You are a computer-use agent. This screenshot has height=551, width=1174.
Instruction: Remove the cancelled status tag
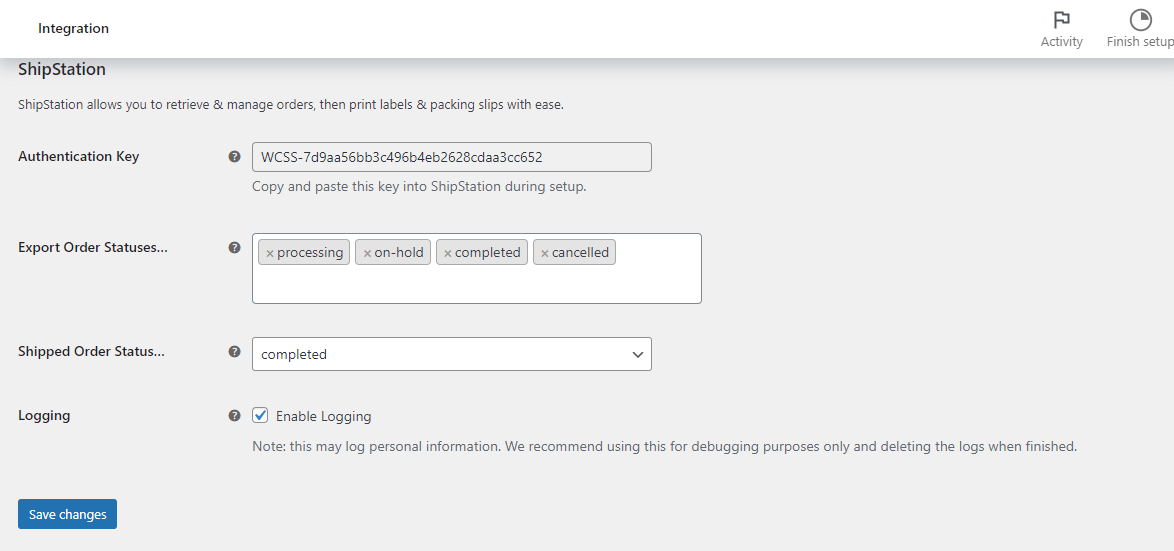coord(545,253)
